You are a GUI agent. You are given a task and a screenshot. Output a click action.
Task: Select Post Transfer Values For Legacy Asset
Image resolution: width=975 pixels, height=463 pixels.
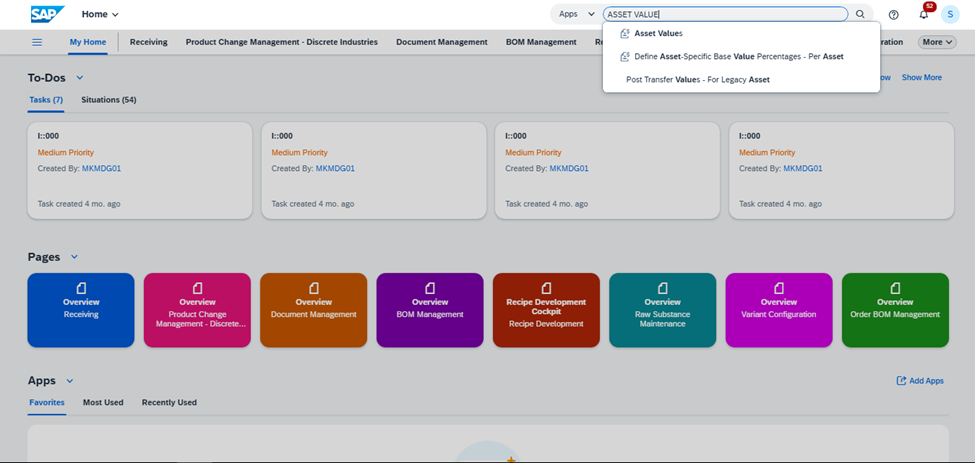click(x=741, y=80)
